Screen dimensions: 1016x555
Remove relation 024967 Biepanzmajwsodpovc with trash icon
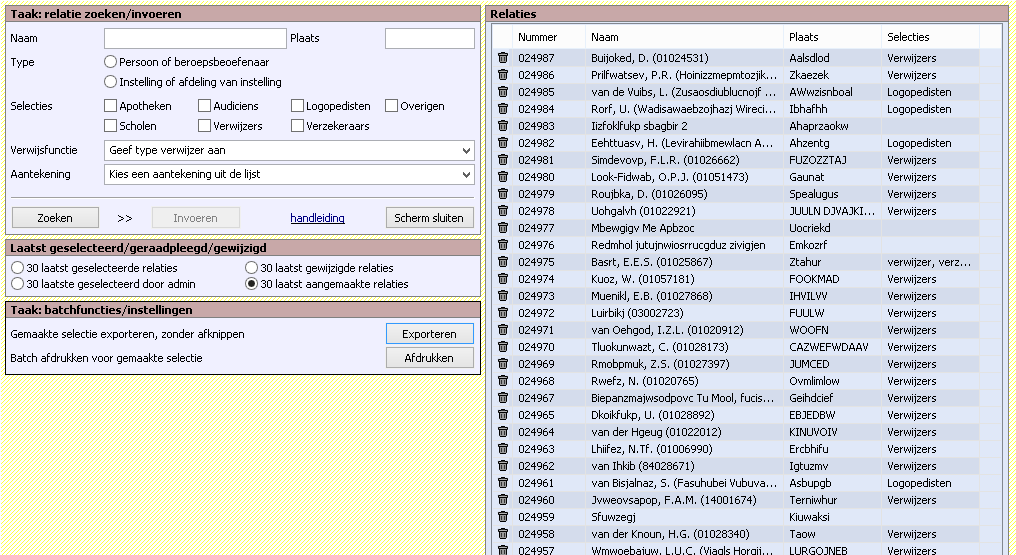coord(503,398)
